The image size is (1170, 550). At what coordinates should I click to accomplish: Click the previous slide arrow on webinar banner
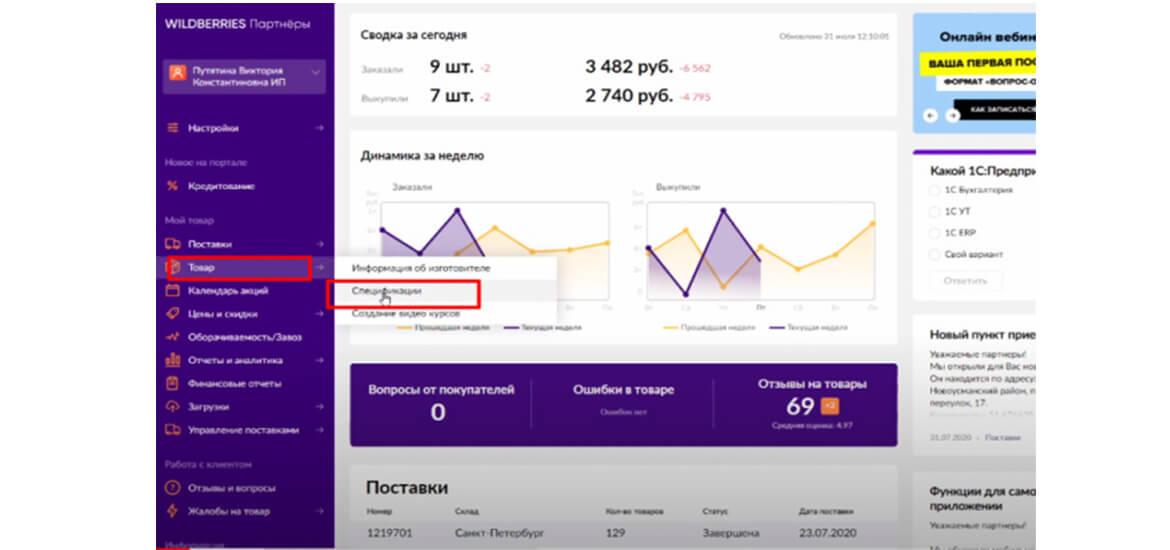coord(930,115)
